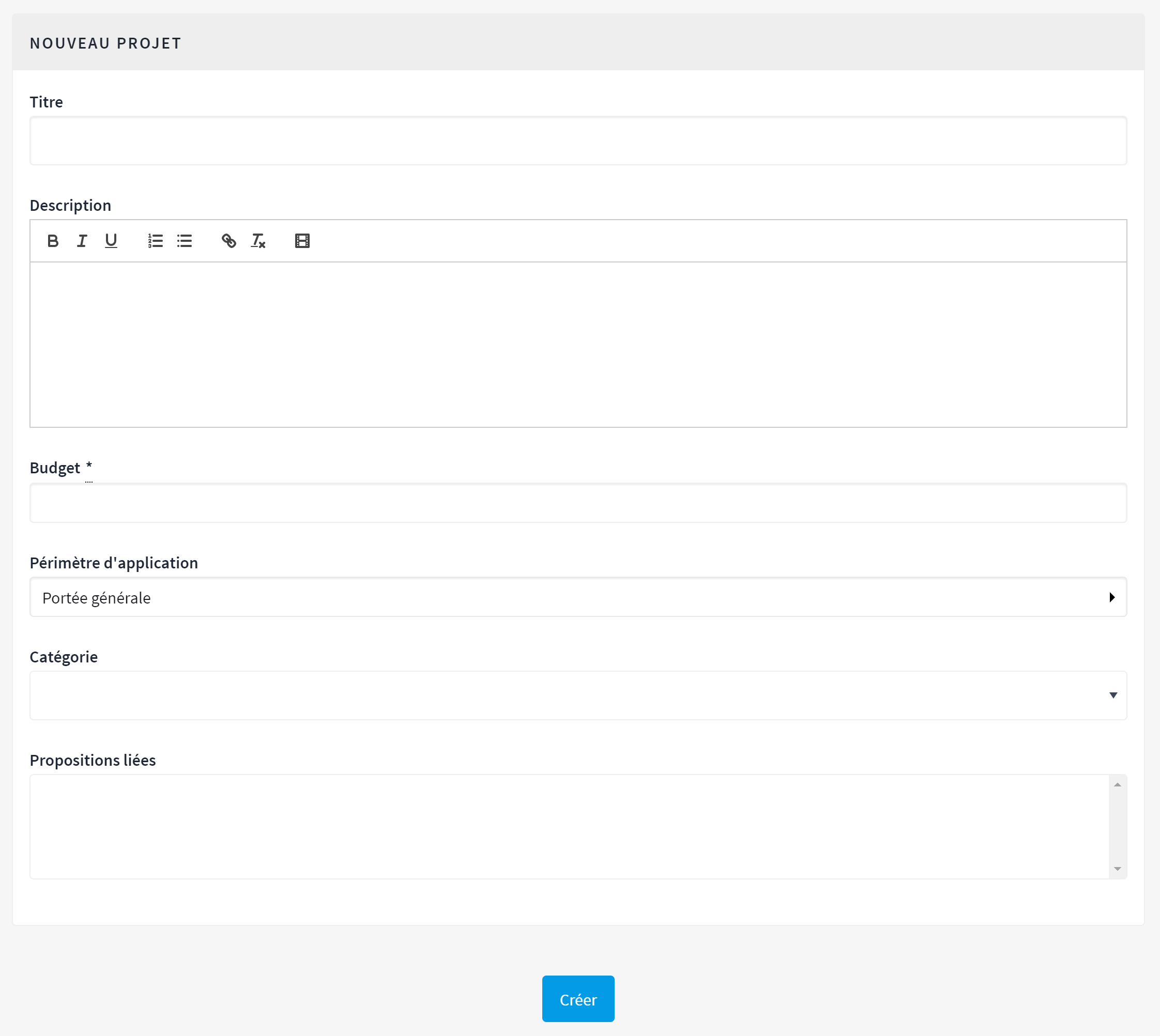The width and height of the screenshot is (1160, 1036).
Task: Click inside the Description text area
Action: click(x=578, y=344)
